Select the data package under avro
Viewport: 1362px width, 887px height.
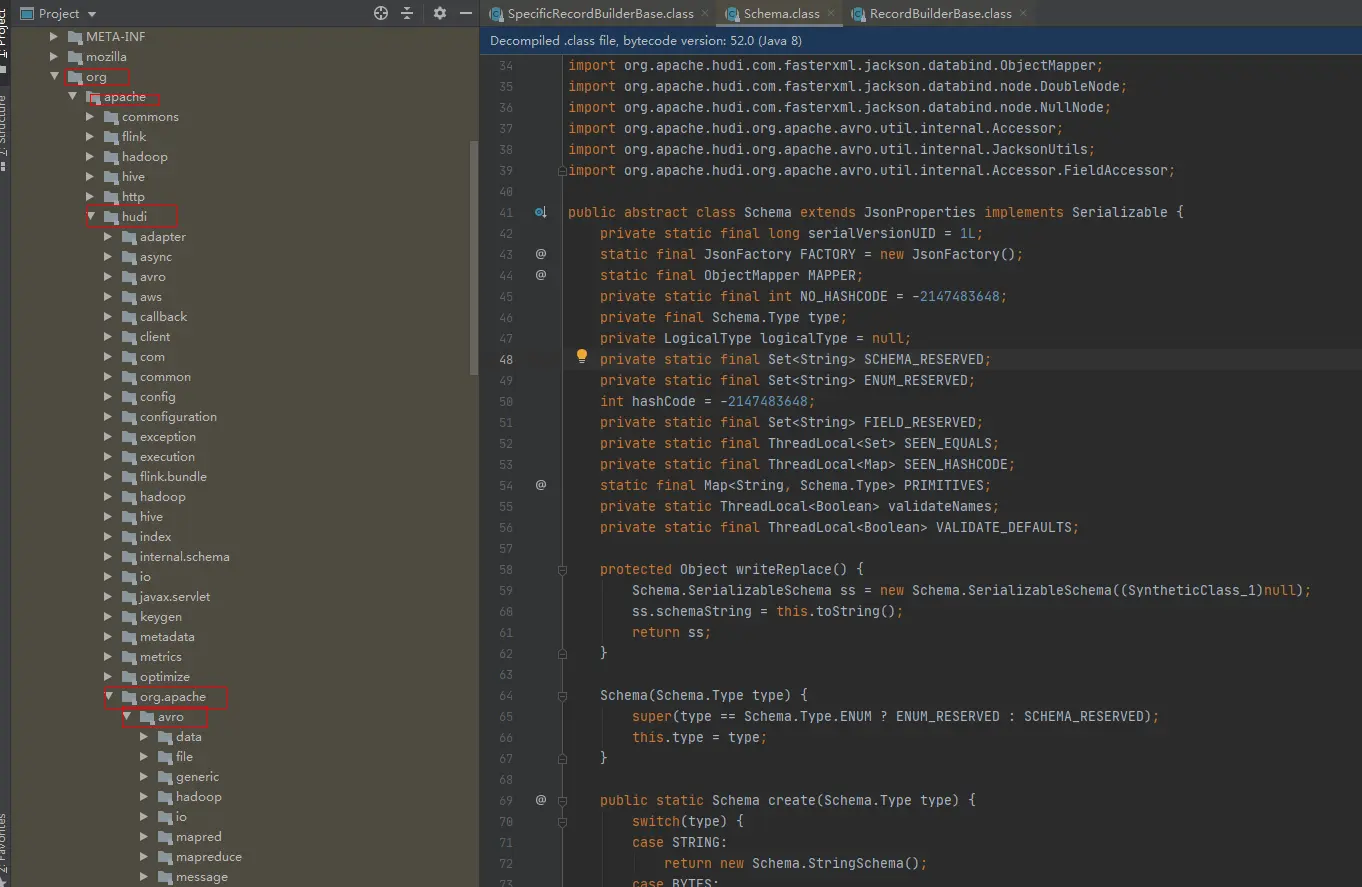[x=188, y=737]
